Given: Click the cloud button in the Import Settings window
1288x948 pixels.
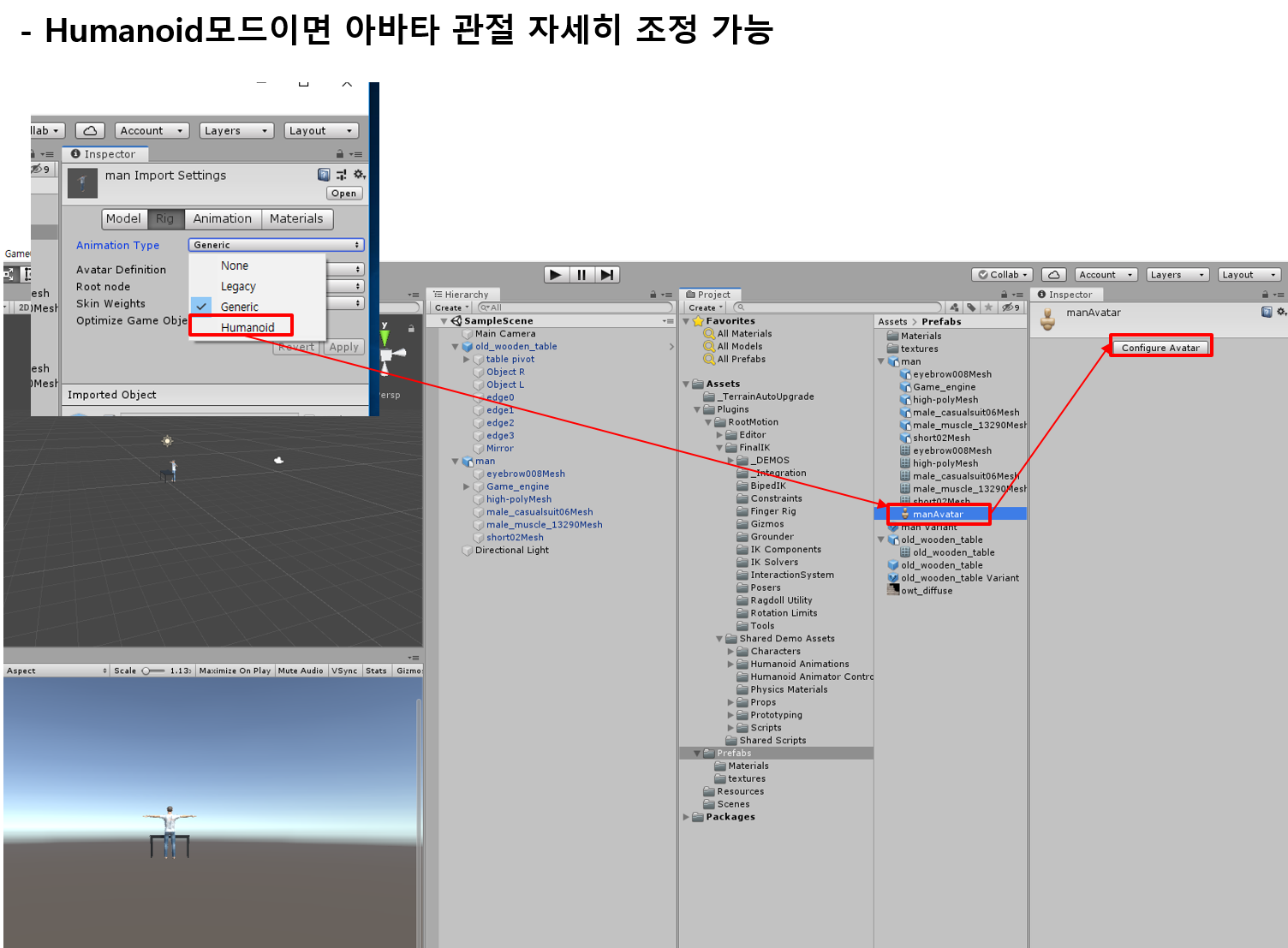Looking at the screenshot, I should click(90, 131).
